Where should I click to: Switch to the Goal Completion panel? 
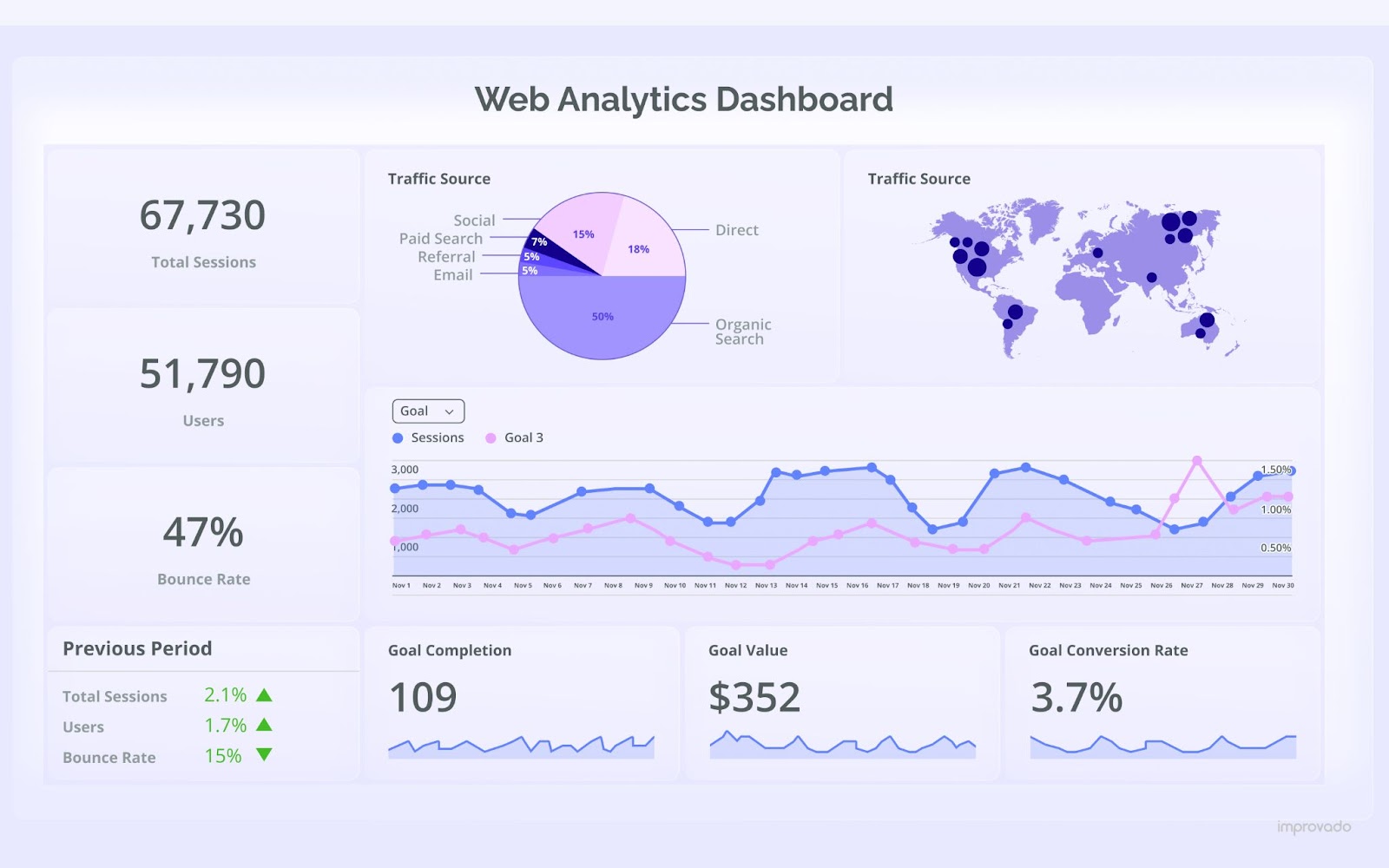click(x=449, y=649)
